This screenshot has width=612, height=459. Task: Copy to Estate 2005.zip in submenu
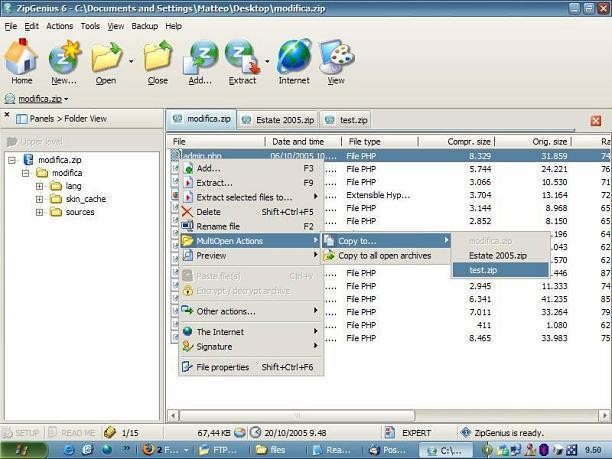click(x=500, y=256)
